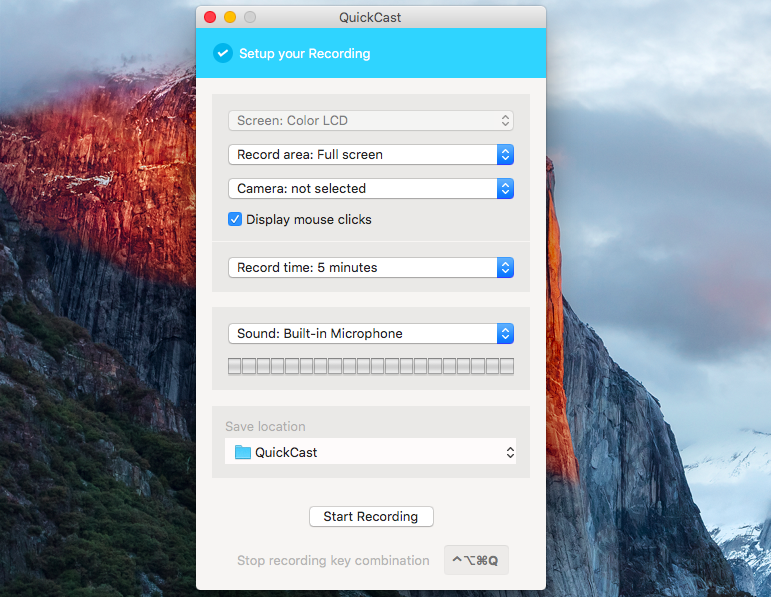
Task: Click the QuickCast window title text
Action: pos(370,18)
